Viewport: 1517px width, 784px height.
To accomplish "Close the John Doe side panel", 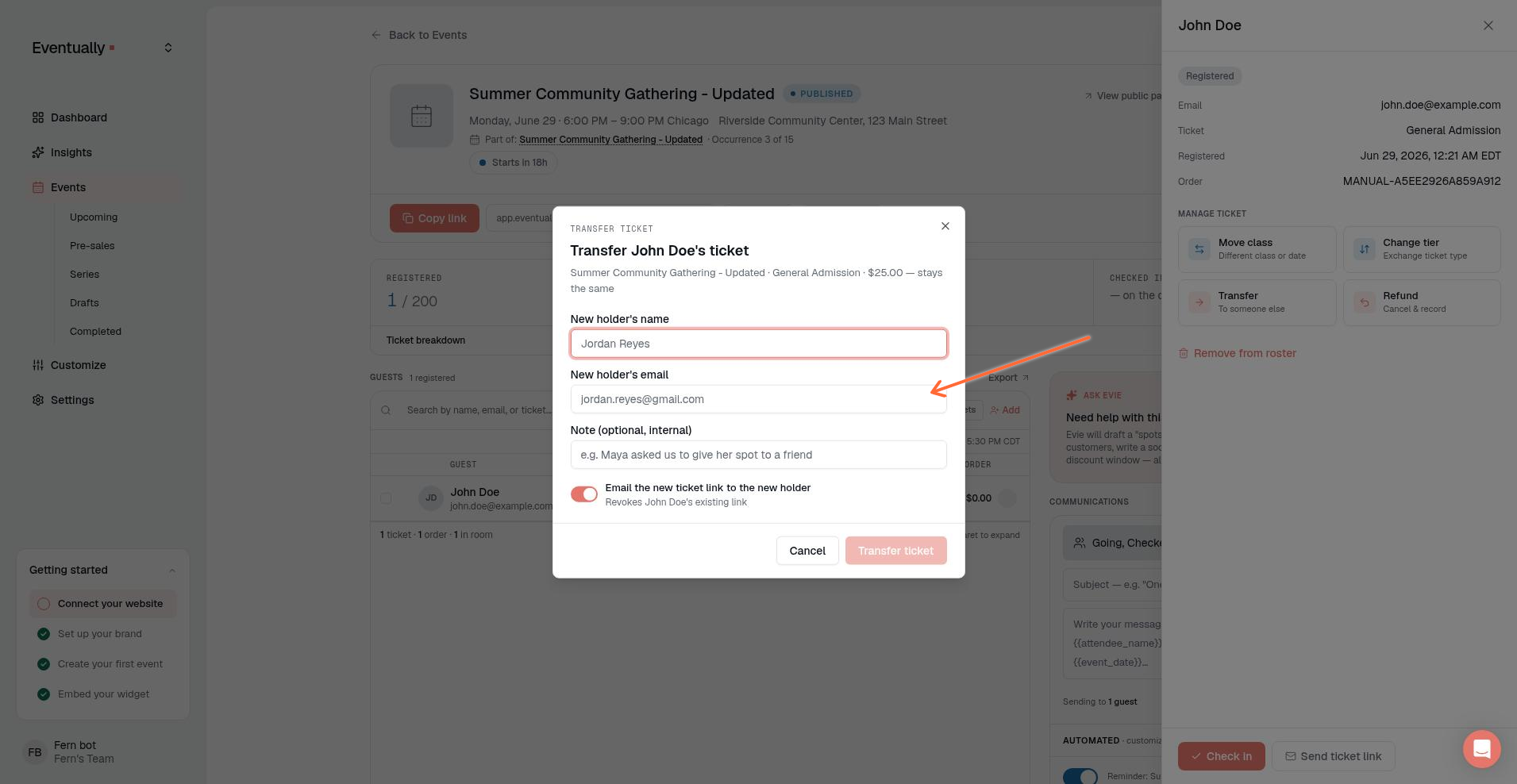I will pos(1488,25).
